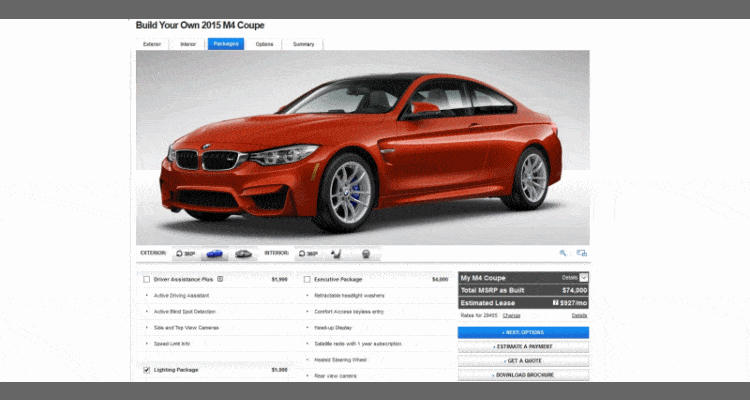Image resolution: width=750 pixels, height=400 pixels.
Task: Open the Details link under Estimated Lease
Action: [x=579, y=316]
